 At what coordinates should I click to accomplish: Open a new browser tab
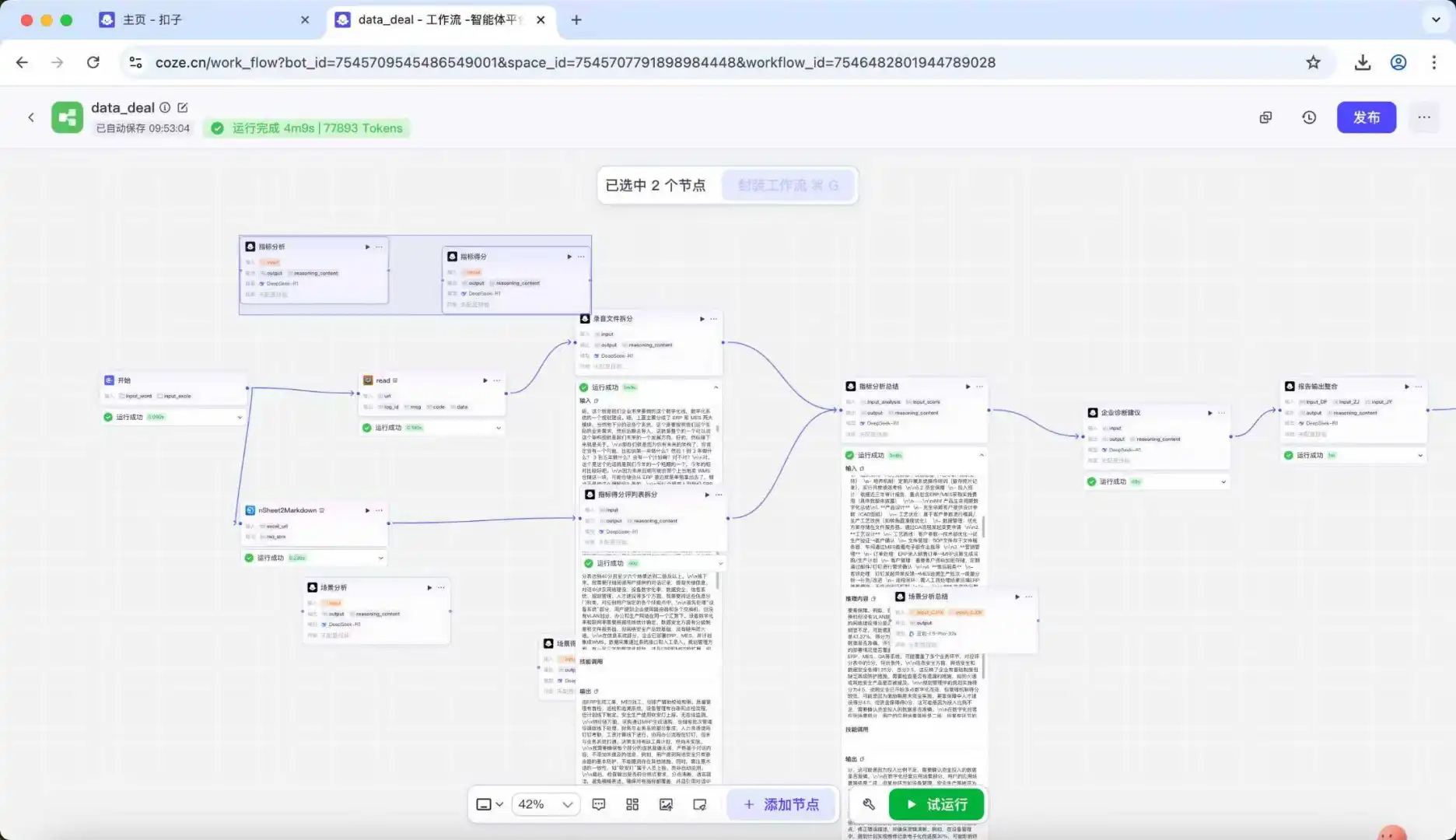[x=576, y=19]
